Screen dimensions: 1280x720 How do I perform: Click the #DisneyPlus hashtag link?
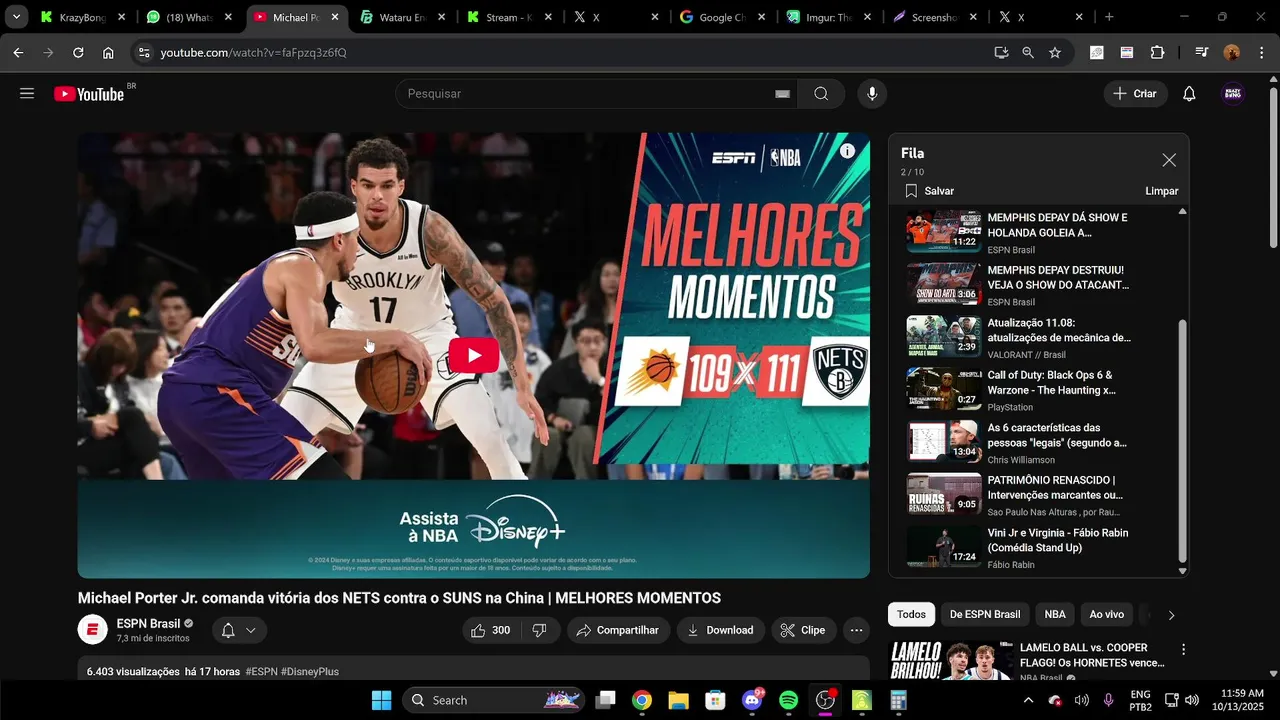click(x=310, y=672)
